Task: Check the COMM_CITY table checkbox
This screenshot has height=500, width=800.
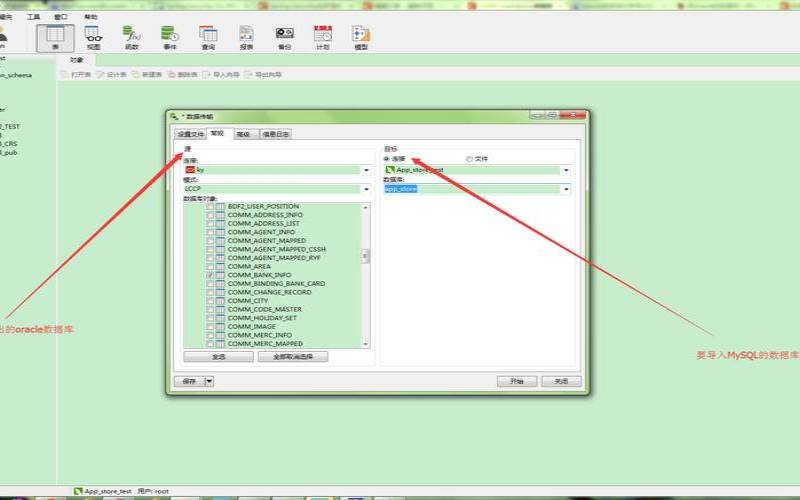Action: point(210,300)
